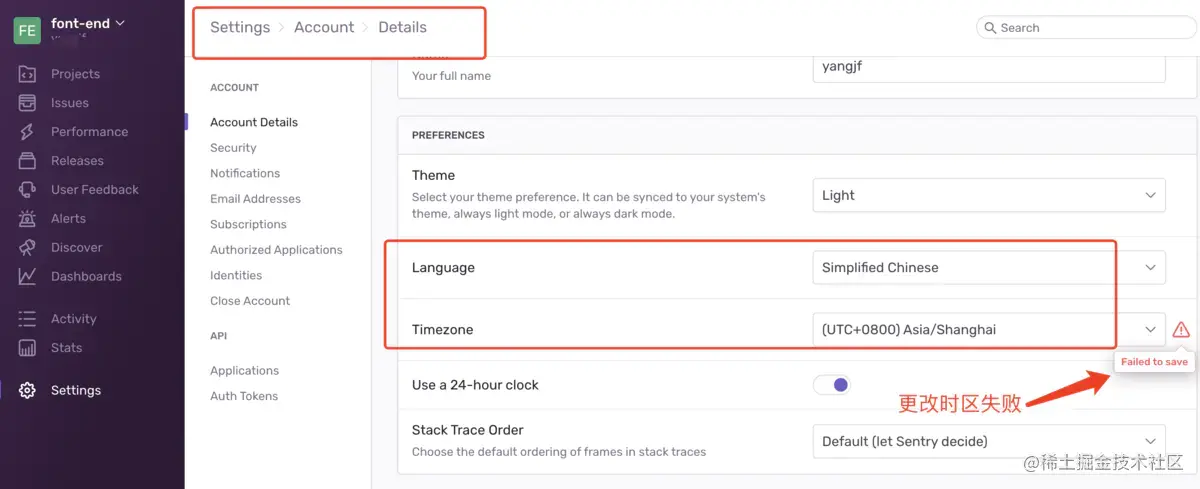Click Auth Tokens link
Screen dimensions: 1200x489
point(244,396)
